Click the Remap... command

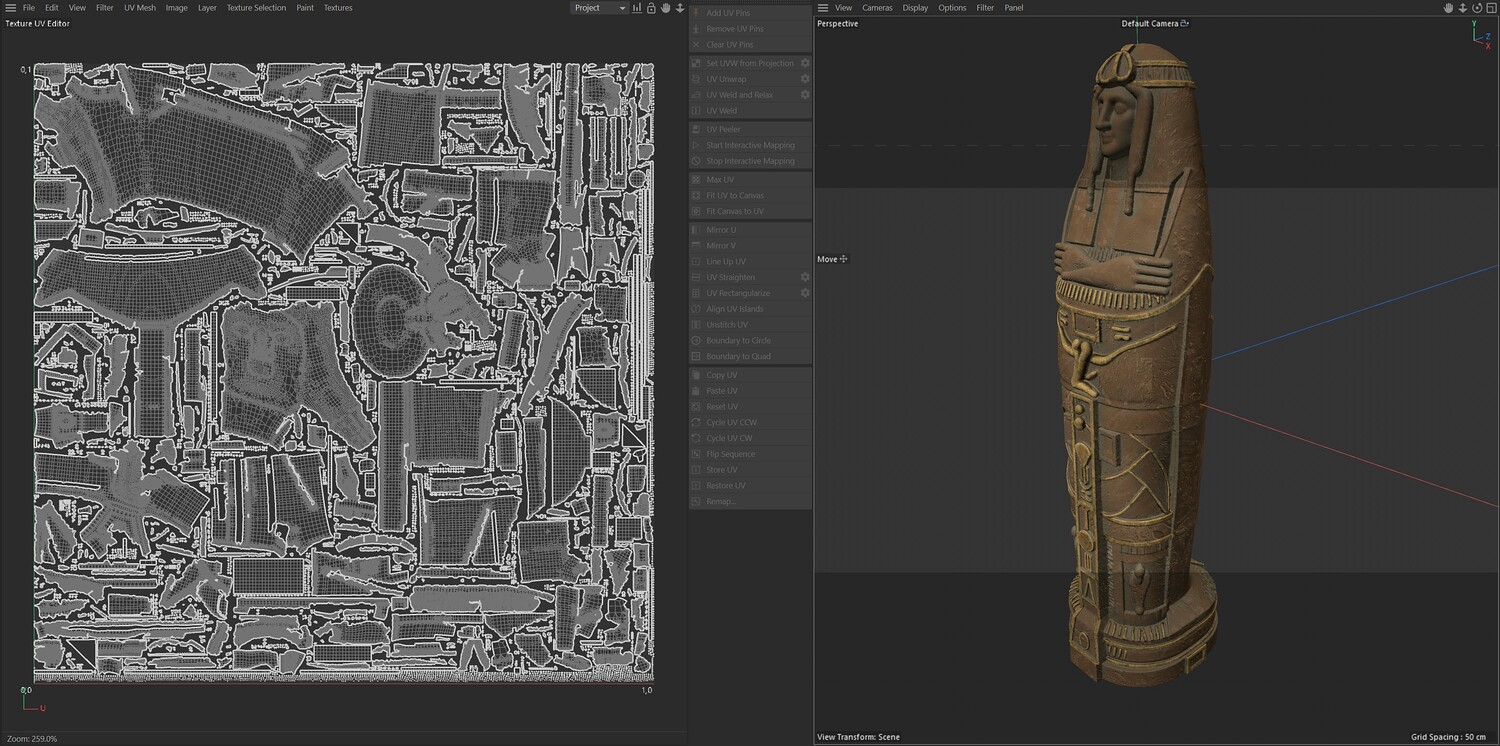tap(750, 501)
